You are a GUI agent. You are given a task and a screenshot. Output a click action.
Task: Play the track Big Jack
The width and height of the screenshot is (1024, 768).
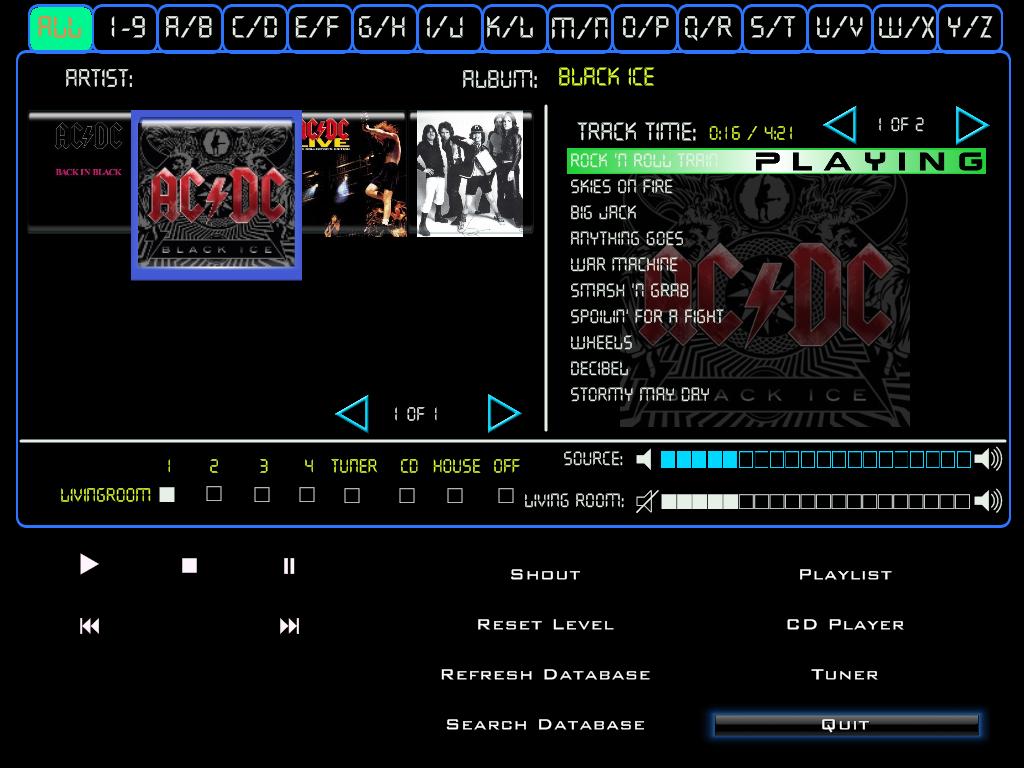(x=603, y=213)
